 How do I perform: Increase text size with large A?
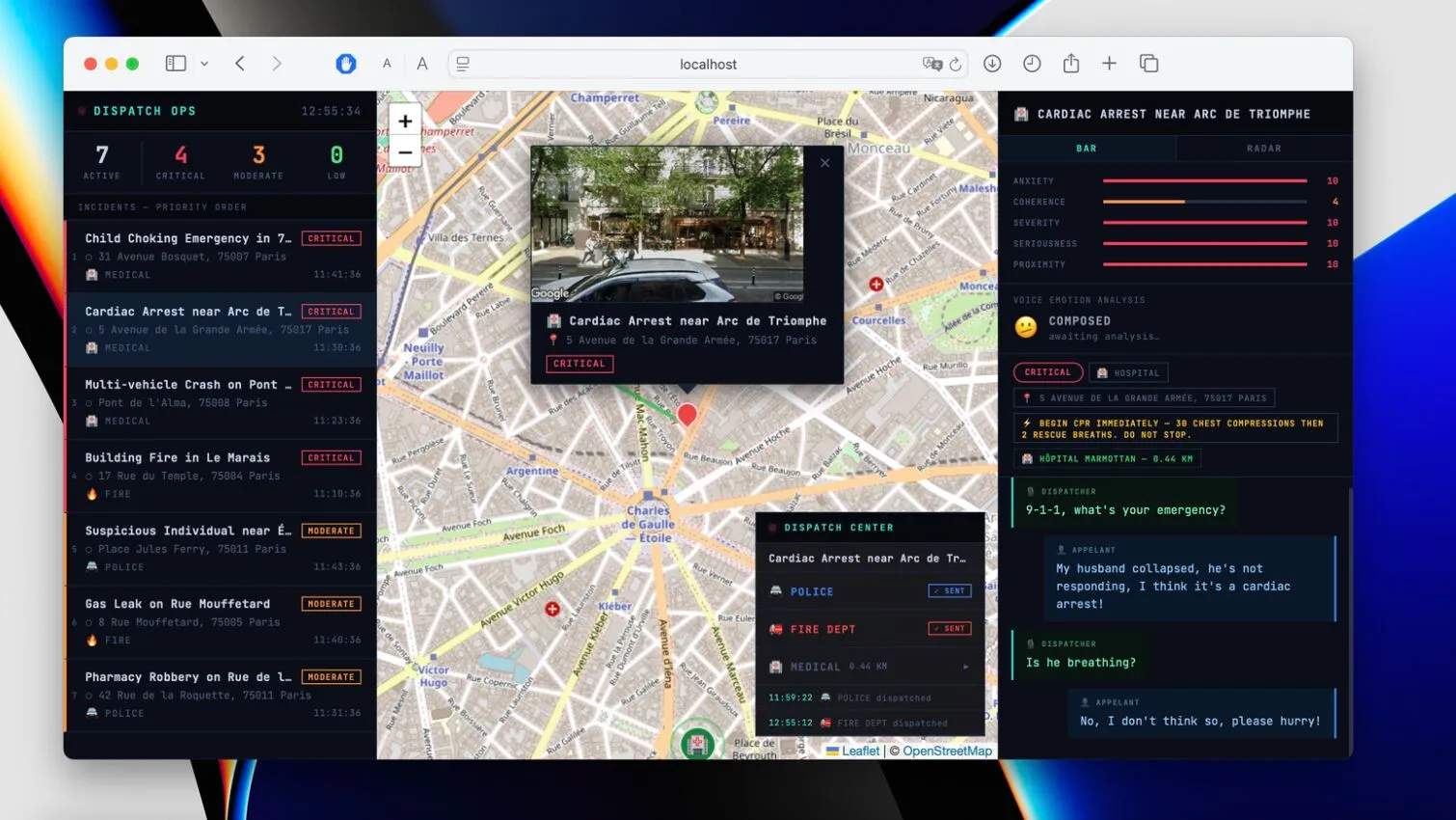click(x=422, y=64)
